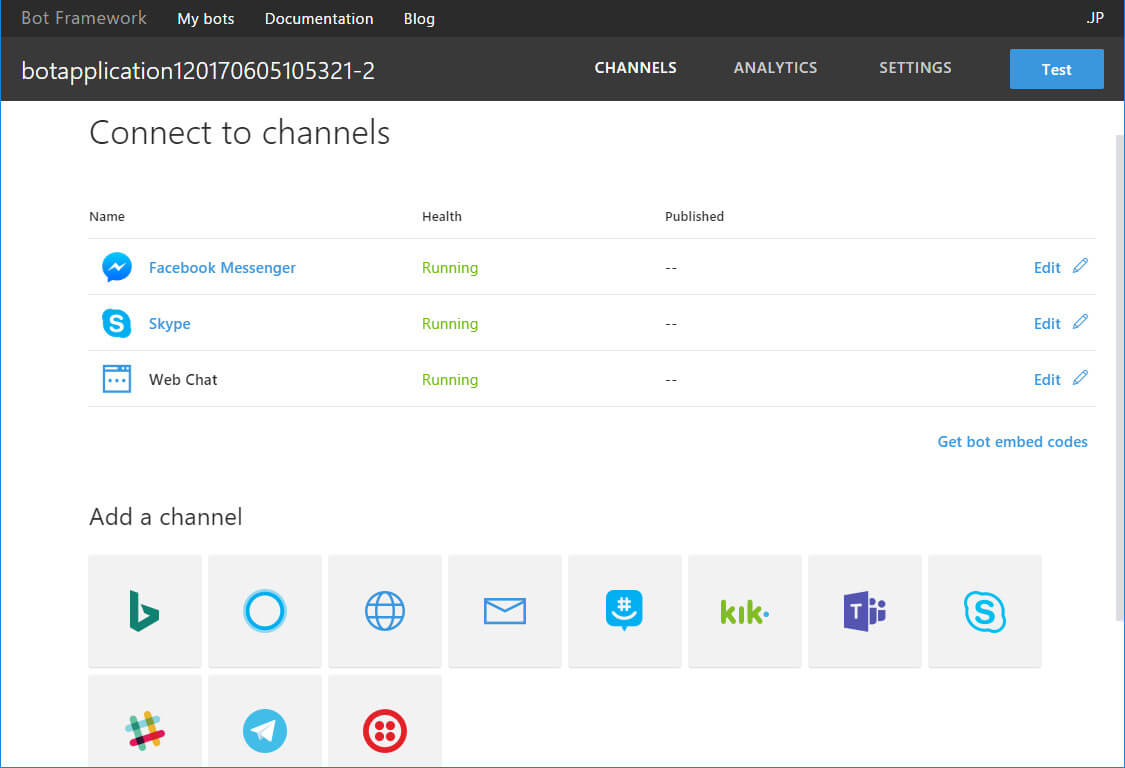The image size is (1125, 768).
Task: Add the Cortana channel
Action: [x=265, y=611]
